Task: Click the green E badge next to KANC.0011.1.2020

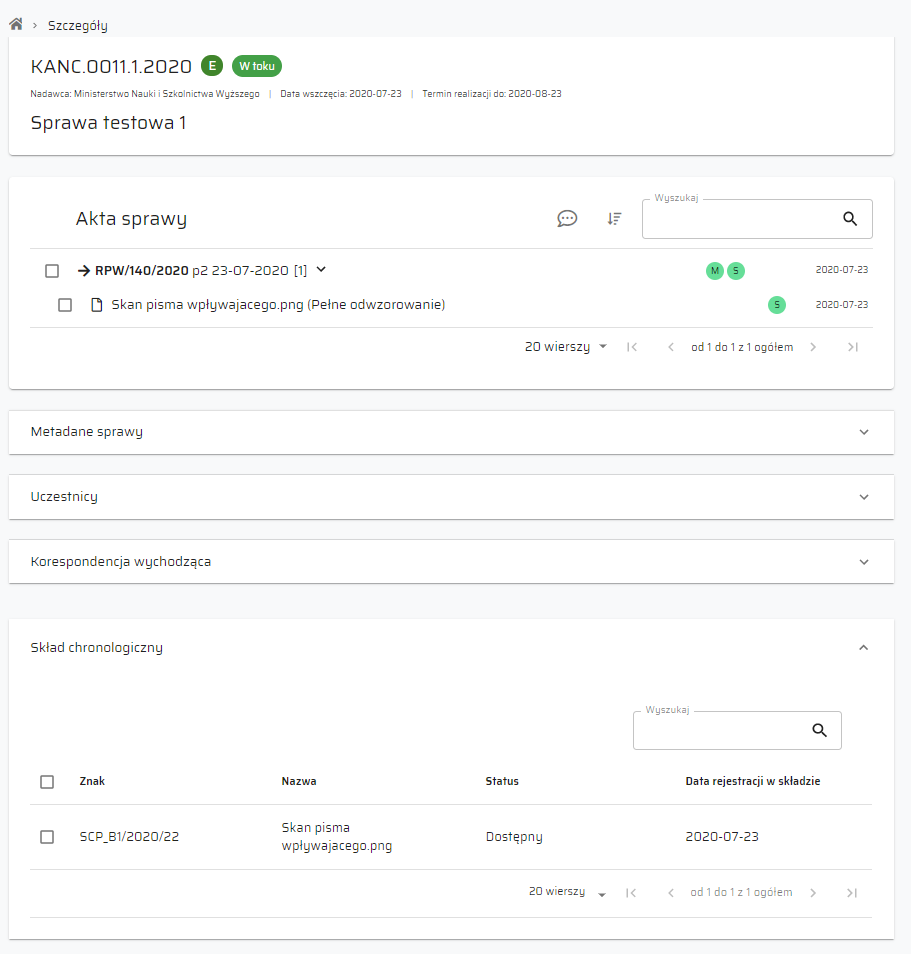Action: pos(211,66)
